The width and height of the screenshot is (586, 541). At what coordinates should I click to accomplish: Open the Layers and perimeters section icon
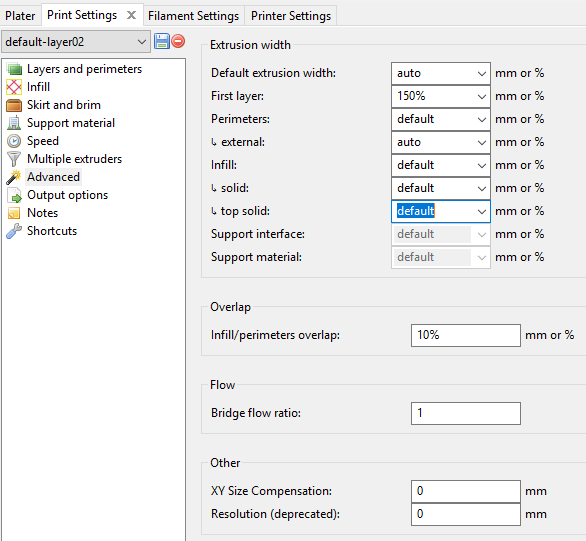14,69
